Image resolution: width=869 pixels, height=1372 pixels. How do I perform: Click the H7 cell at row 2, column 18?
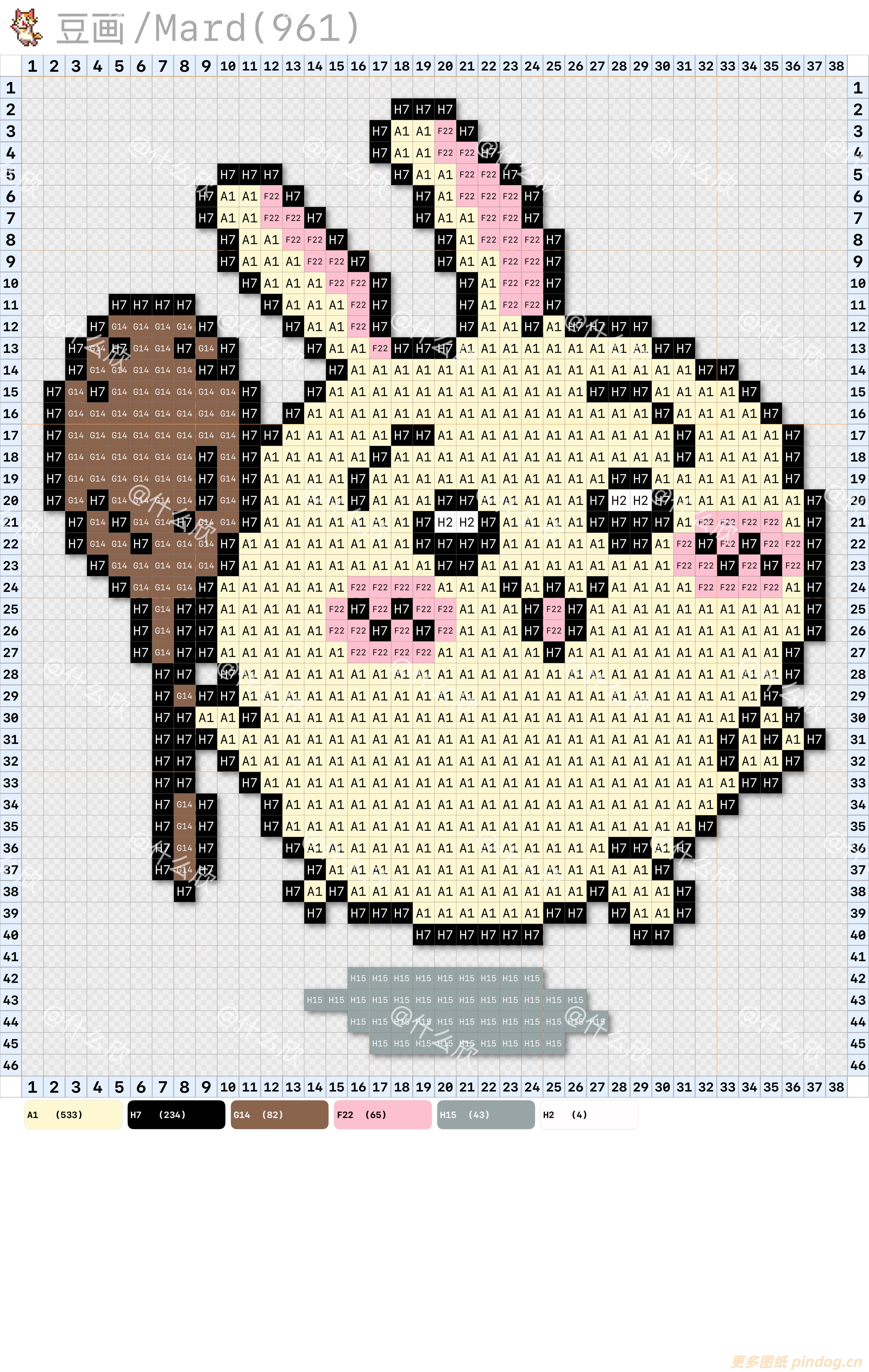tap(402, 109)
